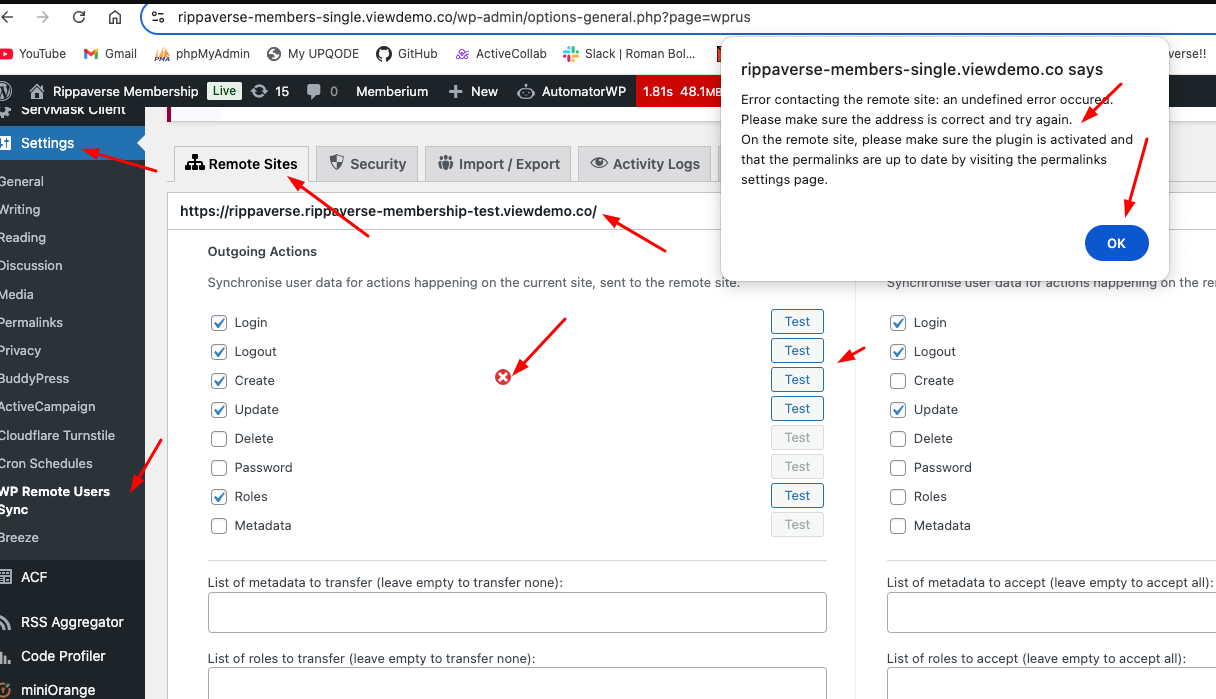Uncheck outgoing Update action
The width and height of the screenshot is (1216, 699).
click(x=219, y=410)
